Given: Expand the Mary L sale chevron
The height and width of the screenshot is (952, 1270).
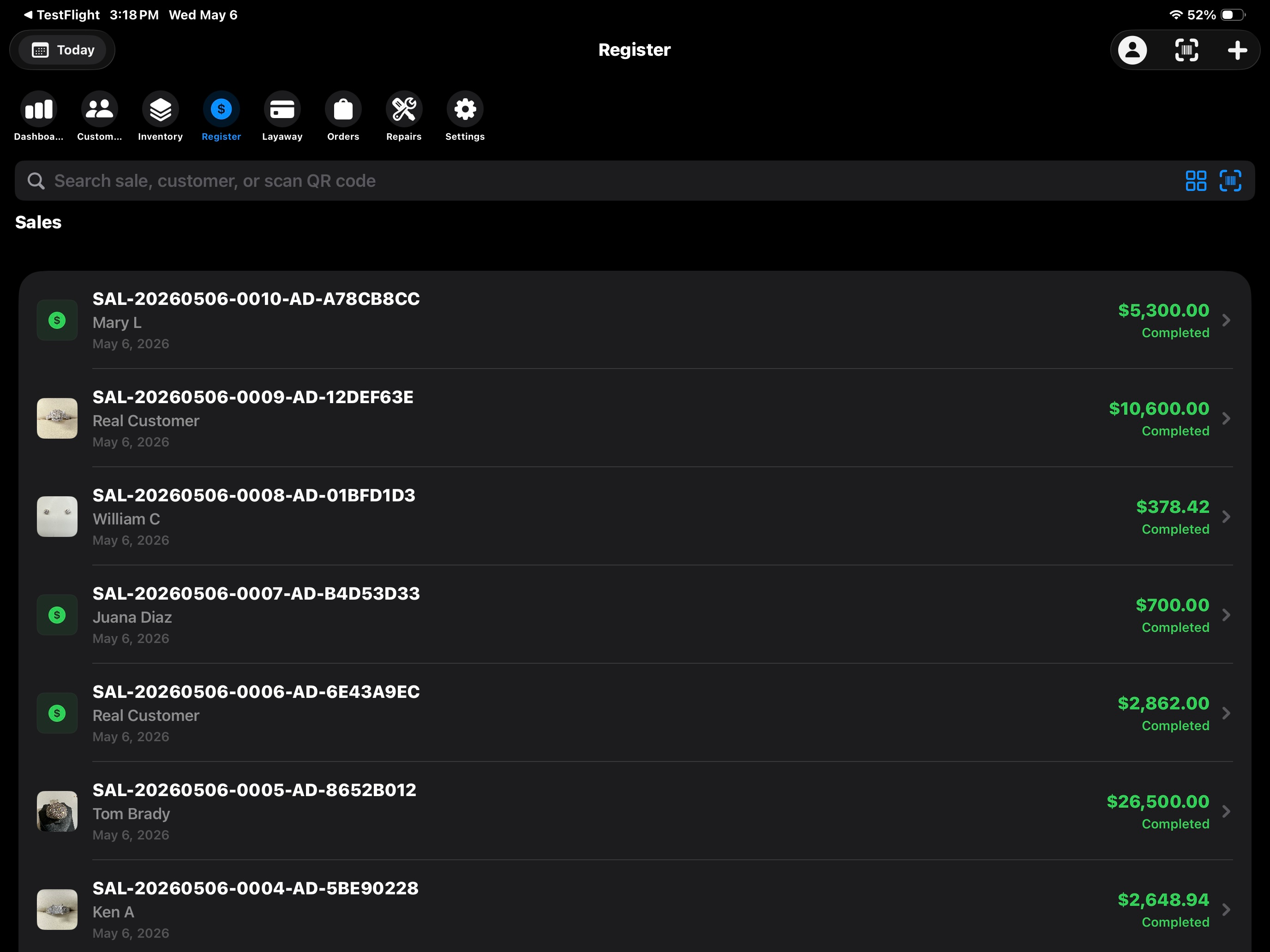Looking at the screenshot, I should pyautogui.click(x=1226, y=320).
